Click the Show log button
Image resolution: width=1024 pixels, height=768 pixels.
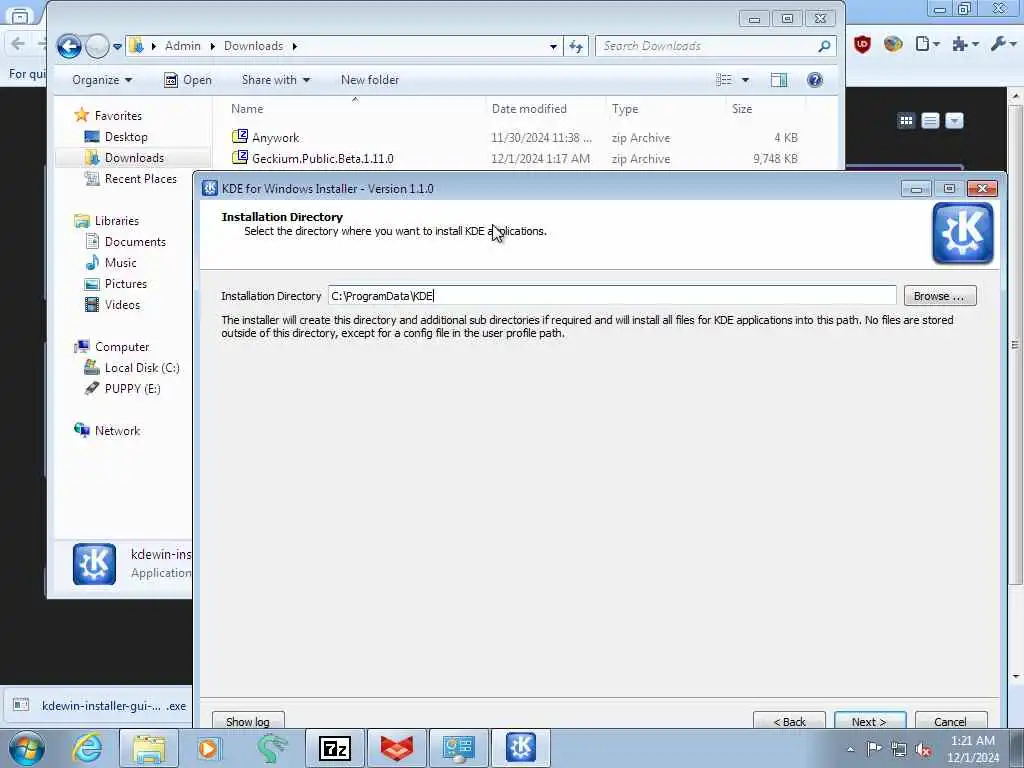point(248,720)
